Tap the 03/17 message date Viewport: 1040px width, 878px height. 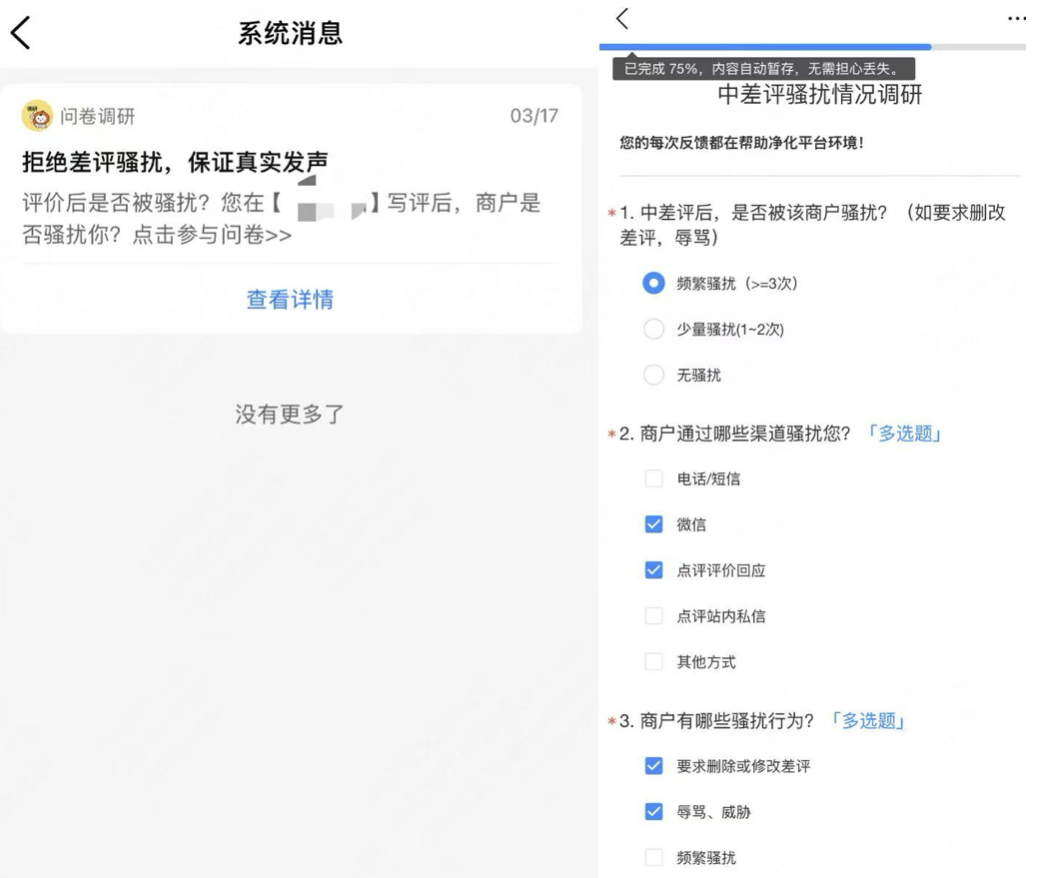point(534,116)
